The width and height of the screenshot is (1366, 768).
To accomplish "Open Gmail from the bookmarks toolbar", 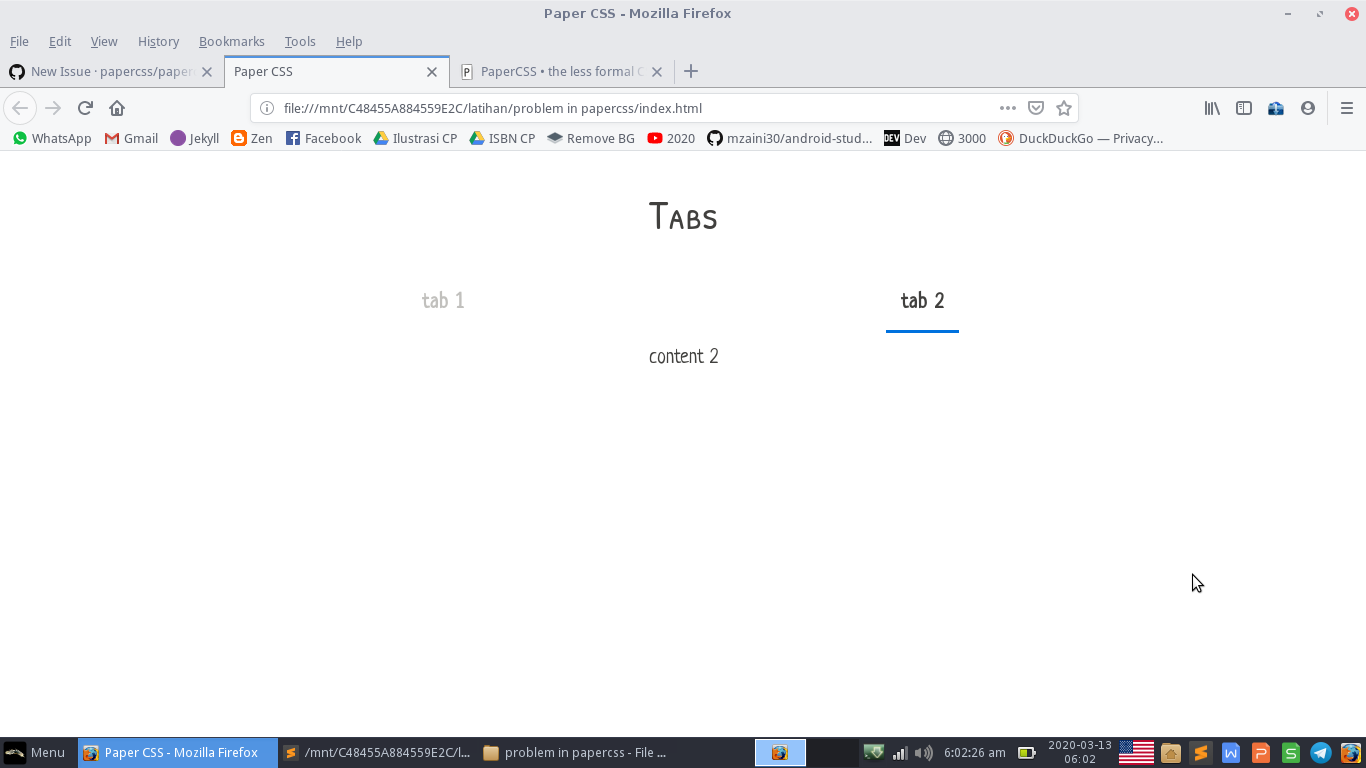I will pyautogui.click(x=131, y=138).
